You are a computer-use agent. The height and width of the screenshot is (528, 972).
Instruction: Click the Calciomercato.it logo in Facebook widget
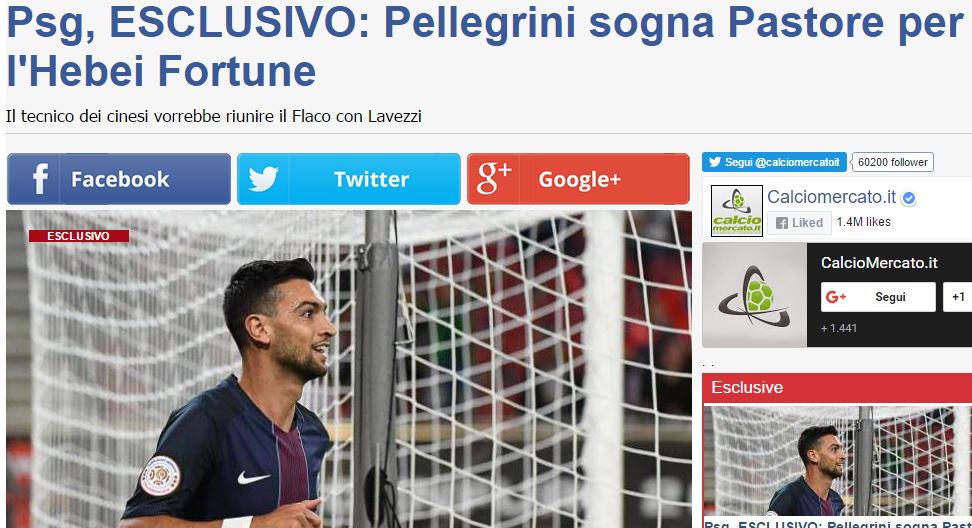pyautogui.click(x=736, y=211)
